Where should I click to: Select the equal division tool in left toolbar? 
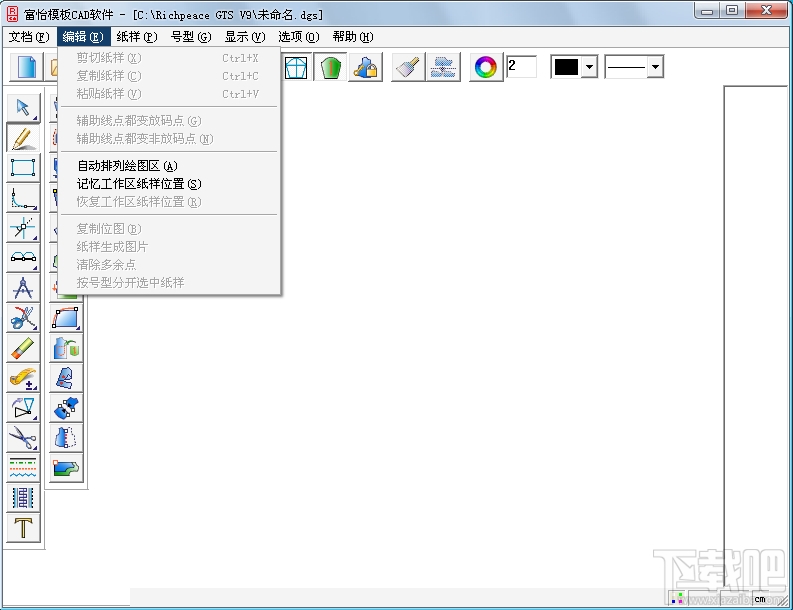click(23, 258)
